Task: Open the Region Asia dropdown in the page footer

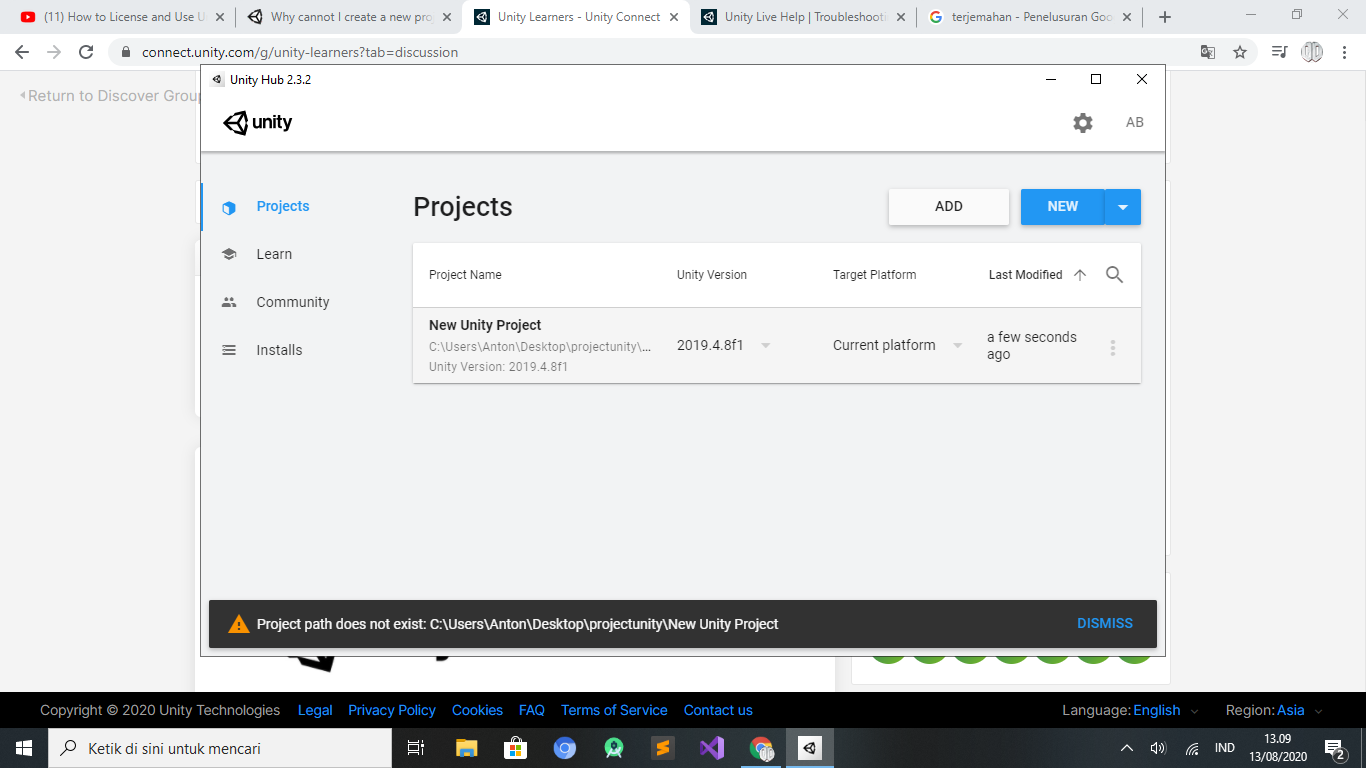Action: (1300, 710)
